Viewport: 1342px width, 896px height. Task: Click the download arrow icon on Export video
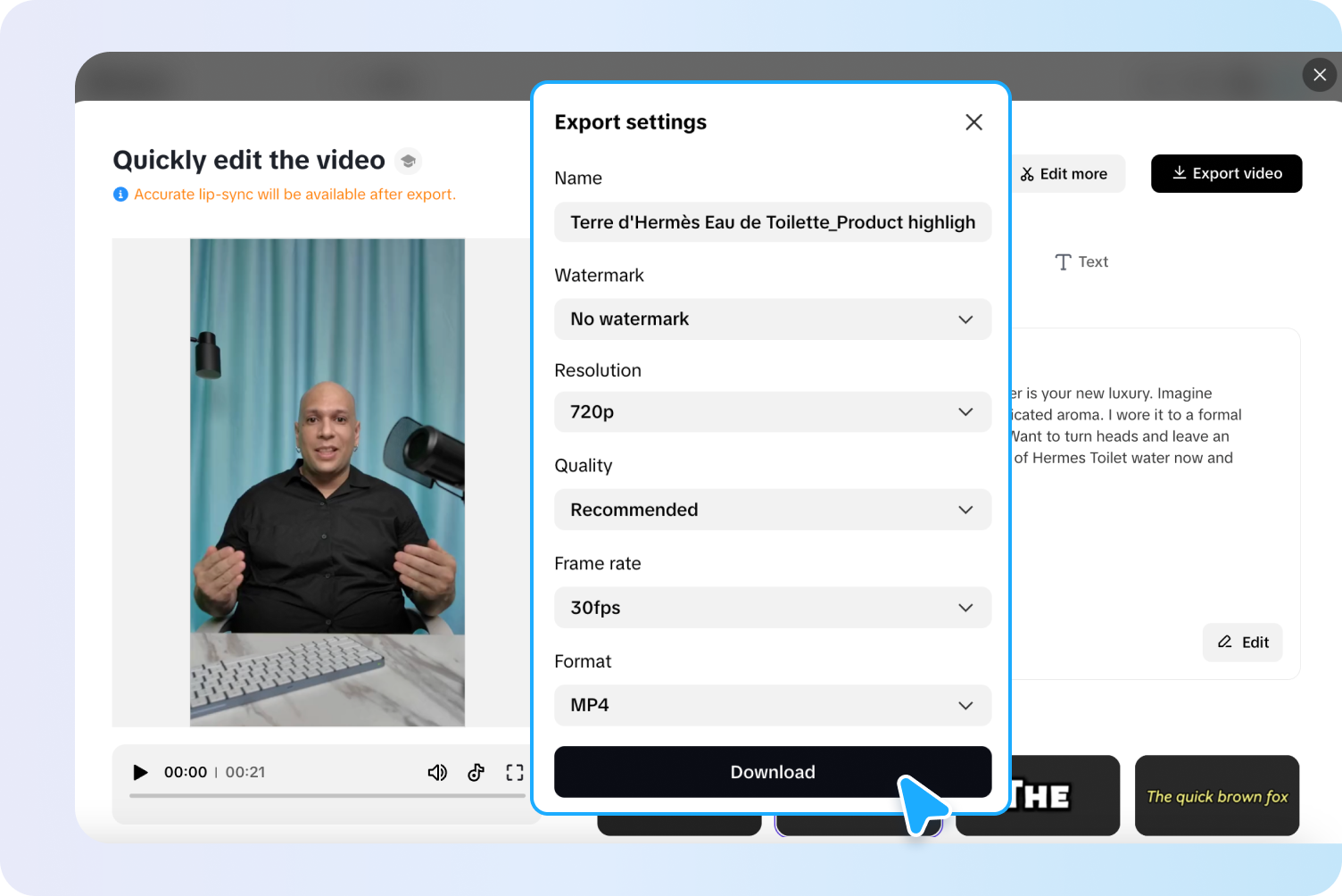tap(1180, 173)
